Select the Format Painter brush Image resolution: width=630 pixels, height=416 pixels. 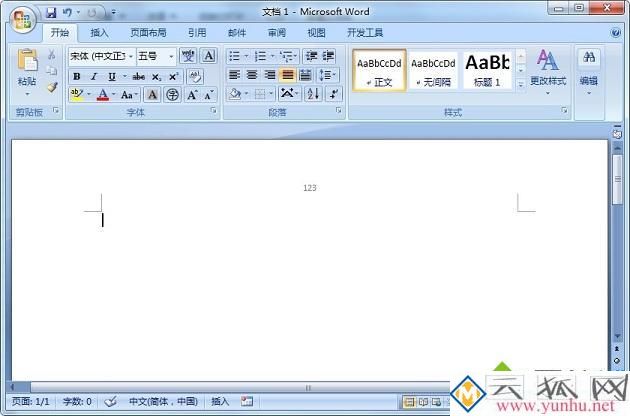[52, 87]
